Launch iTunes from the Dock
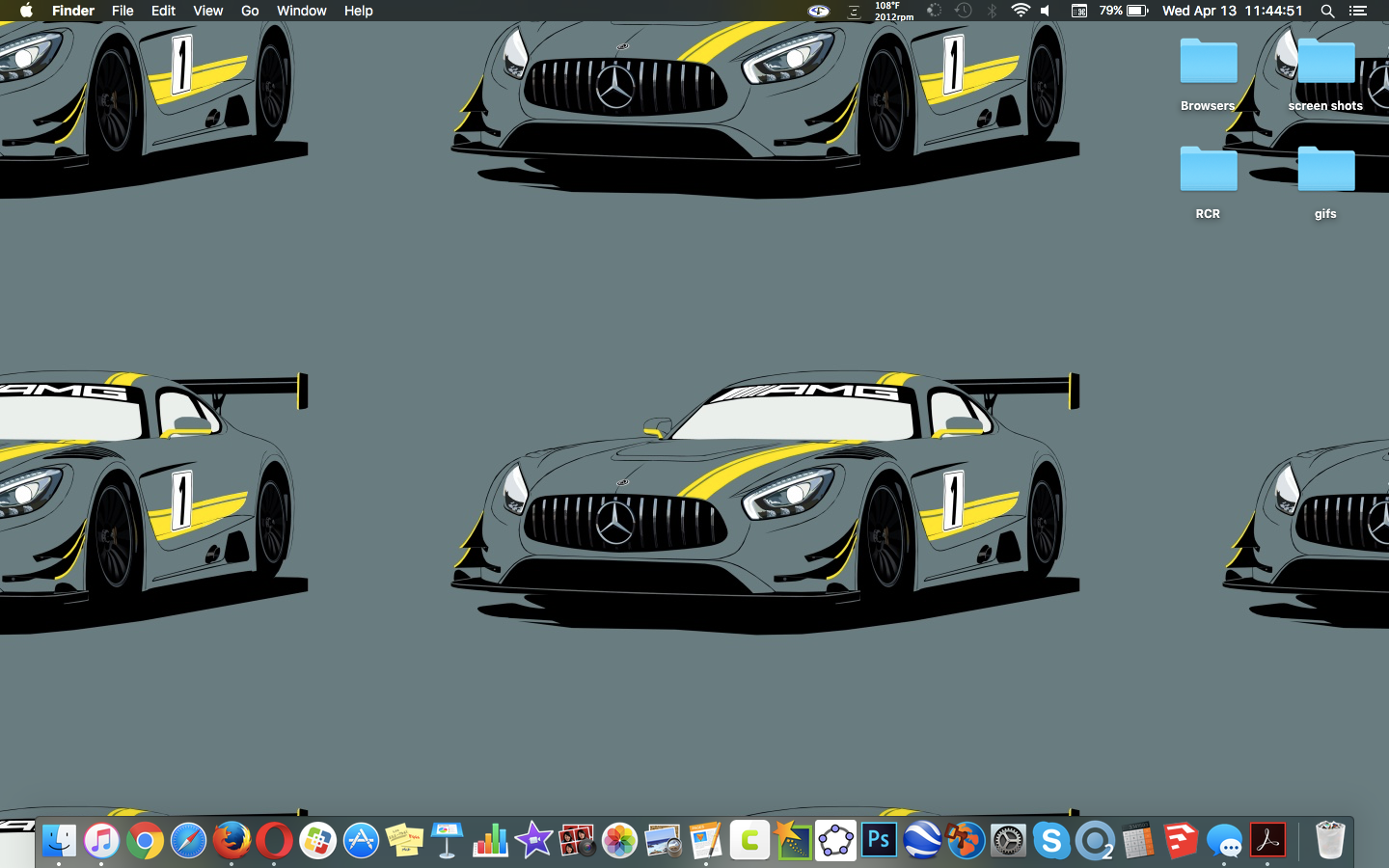1389x868 pixels. 101,841
